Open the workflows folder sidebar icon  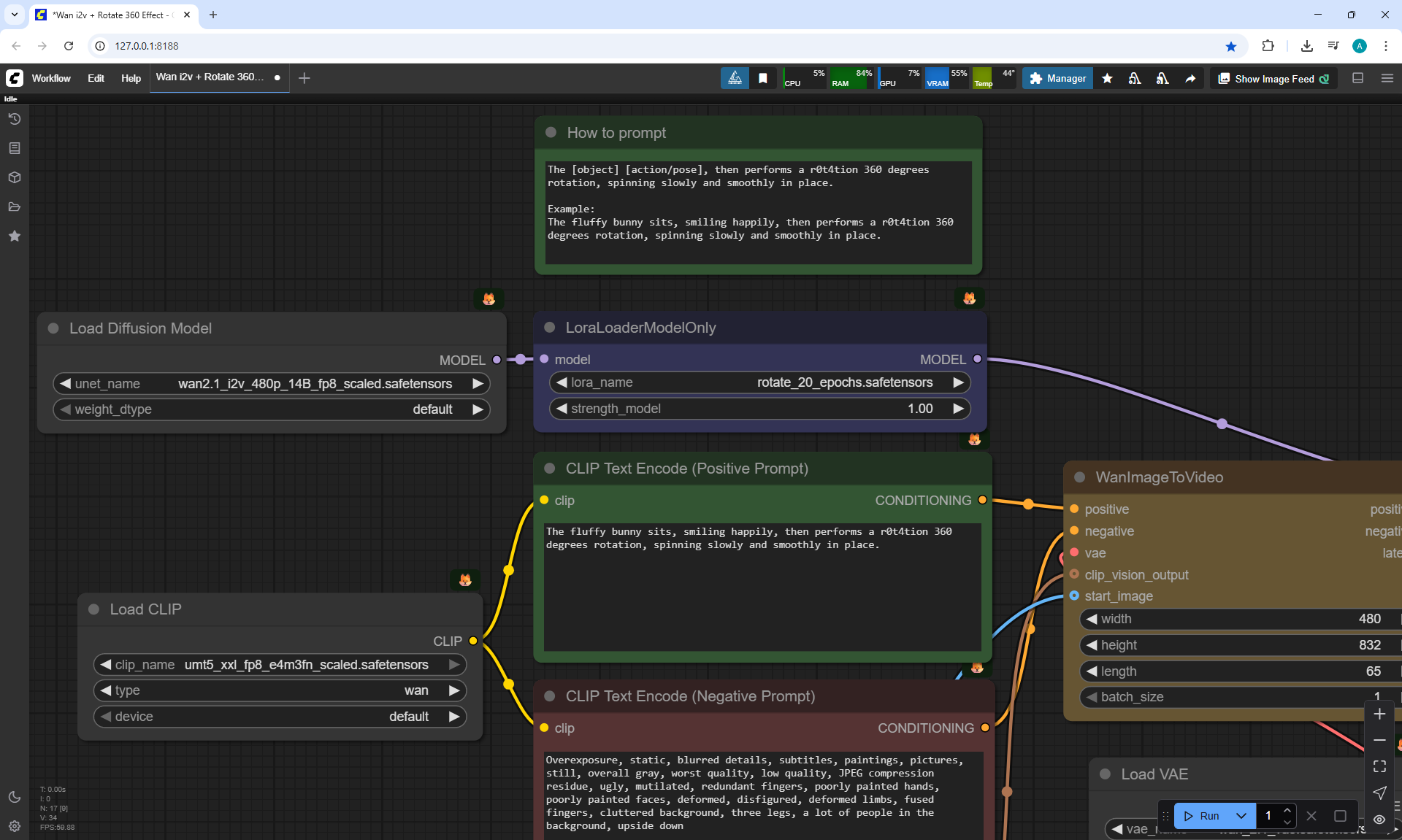[15, 207]
